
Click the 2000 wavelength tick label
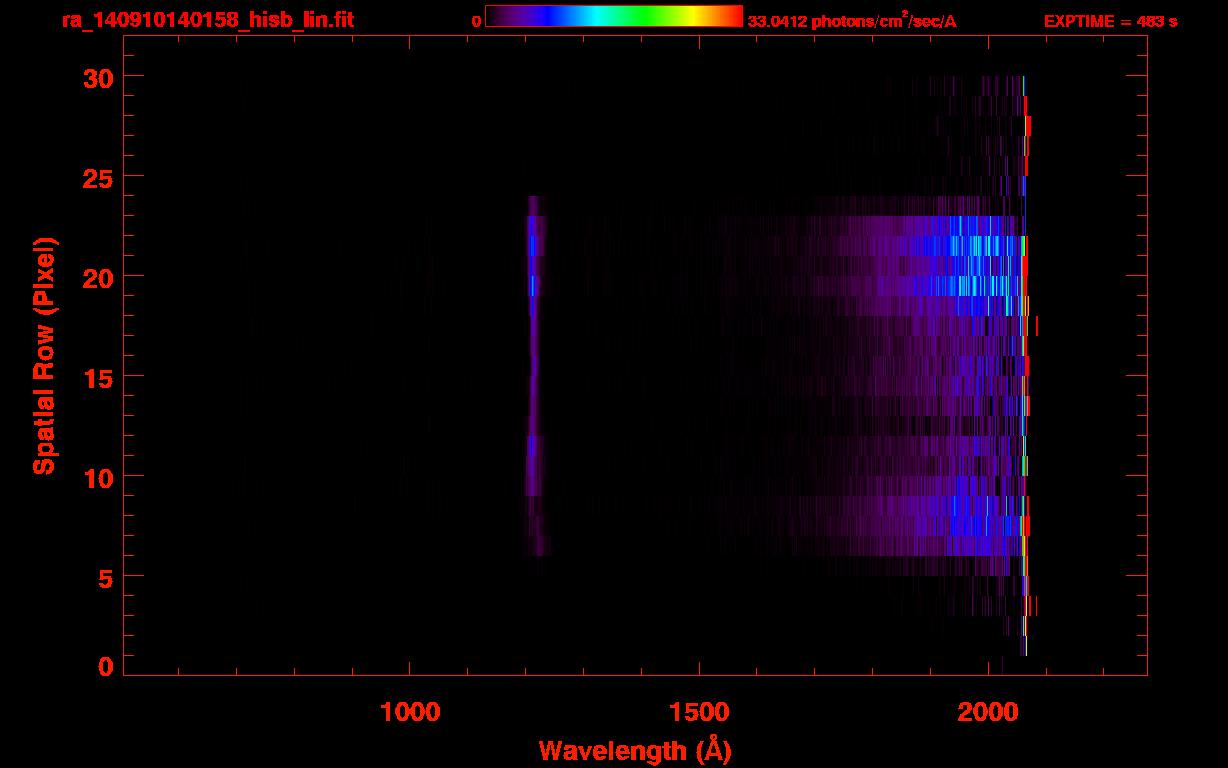click(x=989, y=711)
